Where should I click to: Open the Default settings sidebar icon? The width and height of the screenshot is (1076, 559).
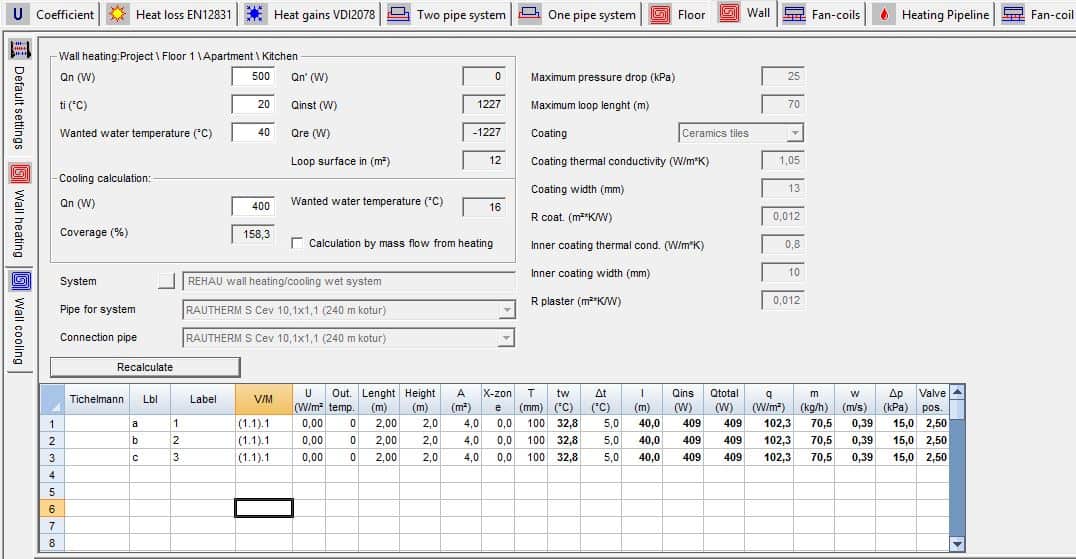pyautogui.click(x=20, y=51)
